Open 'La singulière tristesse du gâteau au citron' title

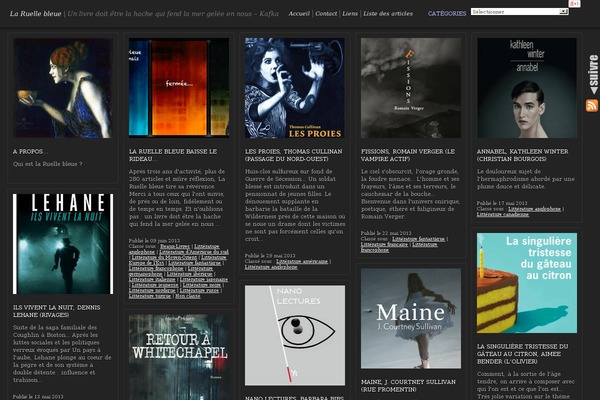522,354
